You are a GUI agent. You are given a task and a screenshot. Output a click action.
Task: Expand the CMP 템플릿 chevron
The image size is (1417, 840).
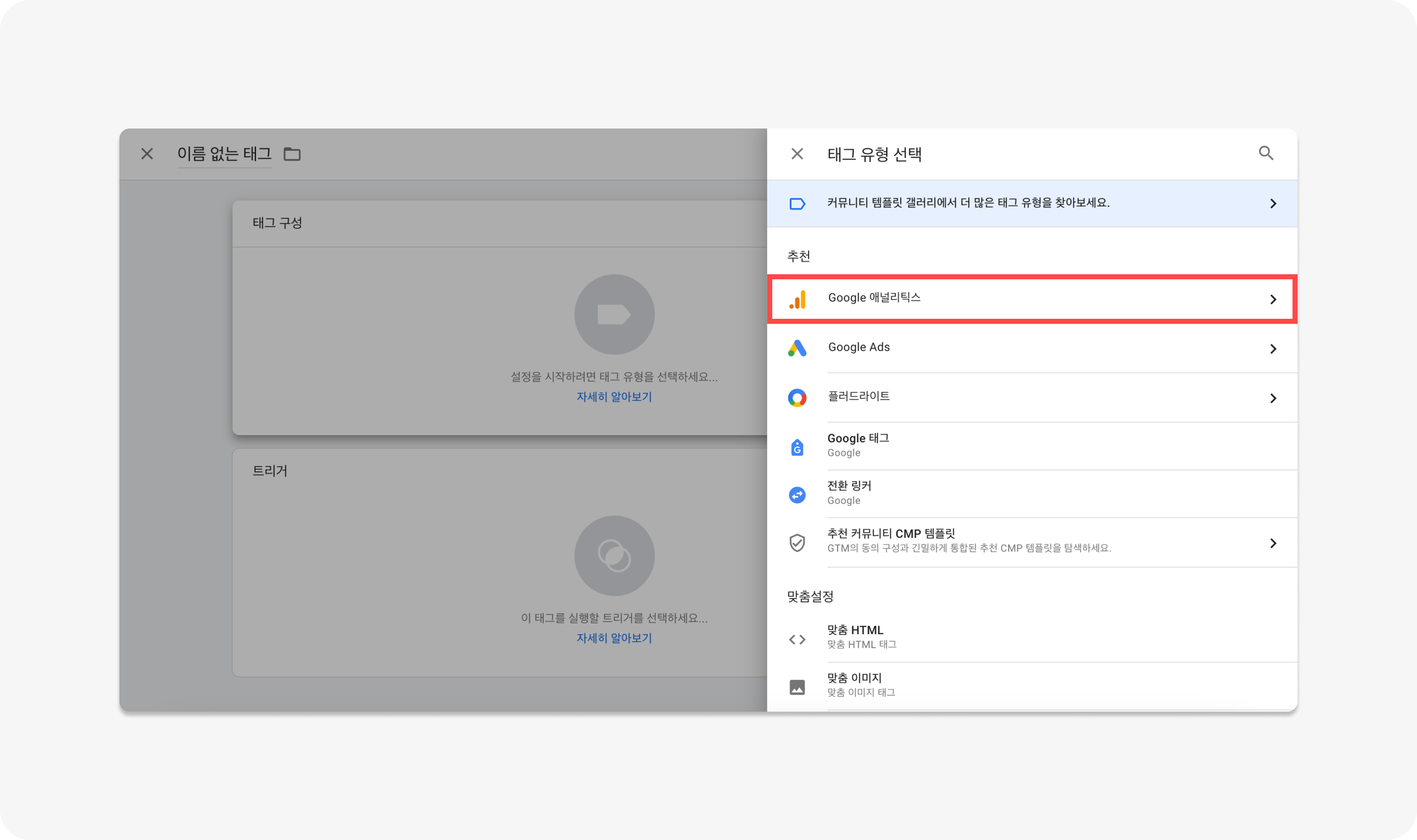point(1273,543)
